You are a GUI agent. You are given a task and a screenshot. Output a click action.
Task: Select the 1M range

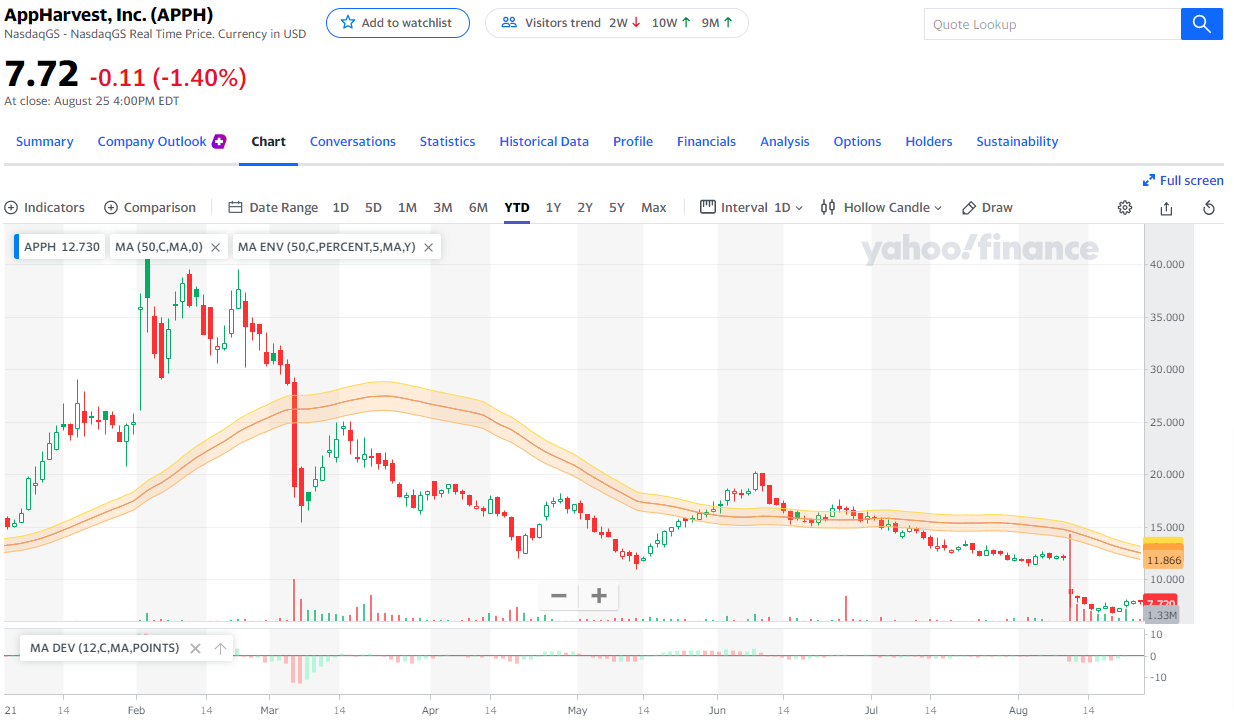[407, 208]
